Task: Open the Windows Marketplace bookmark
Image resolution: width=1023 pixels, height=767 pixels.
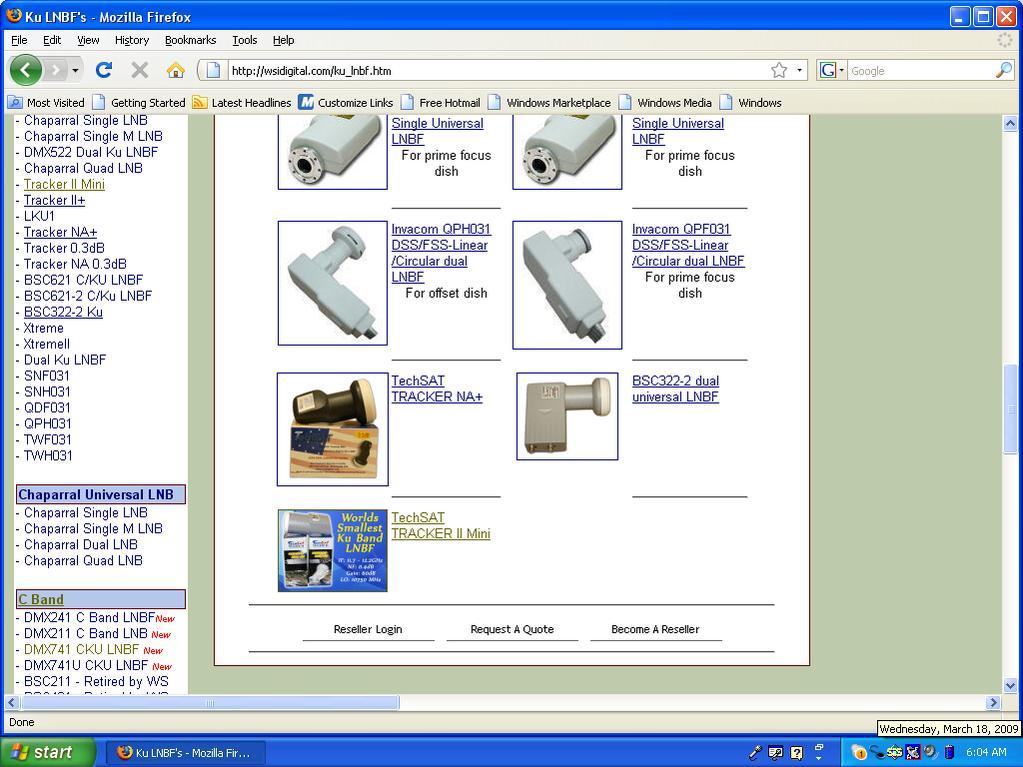Action: pyautogui.click(x=550, y=102)
